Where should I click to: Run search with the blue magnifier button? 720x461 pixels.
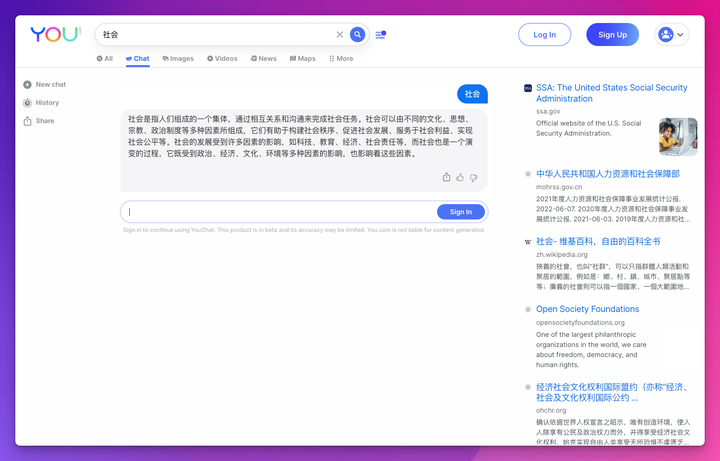358,34
